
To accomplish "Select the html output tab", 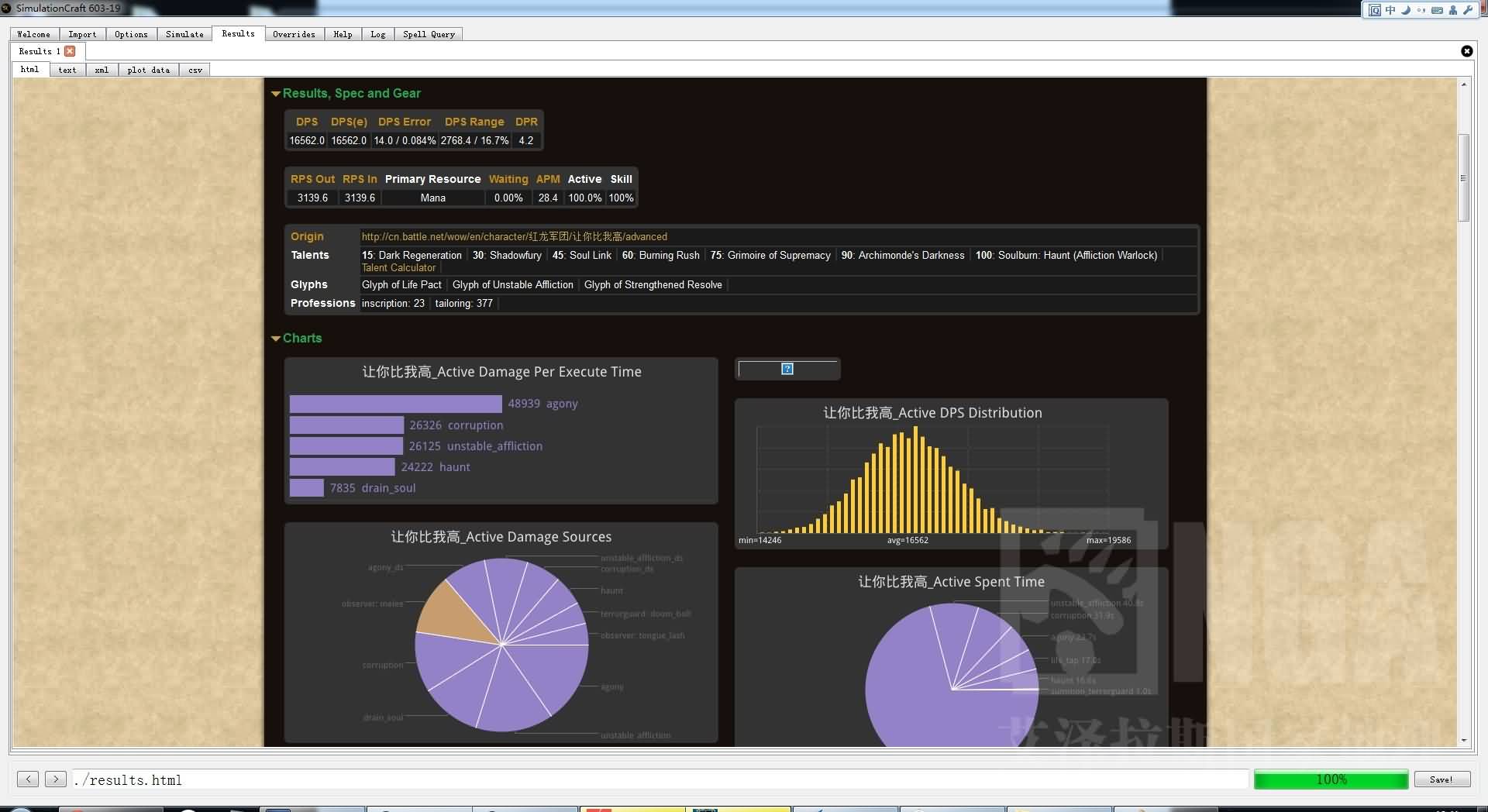I will 29,69.
